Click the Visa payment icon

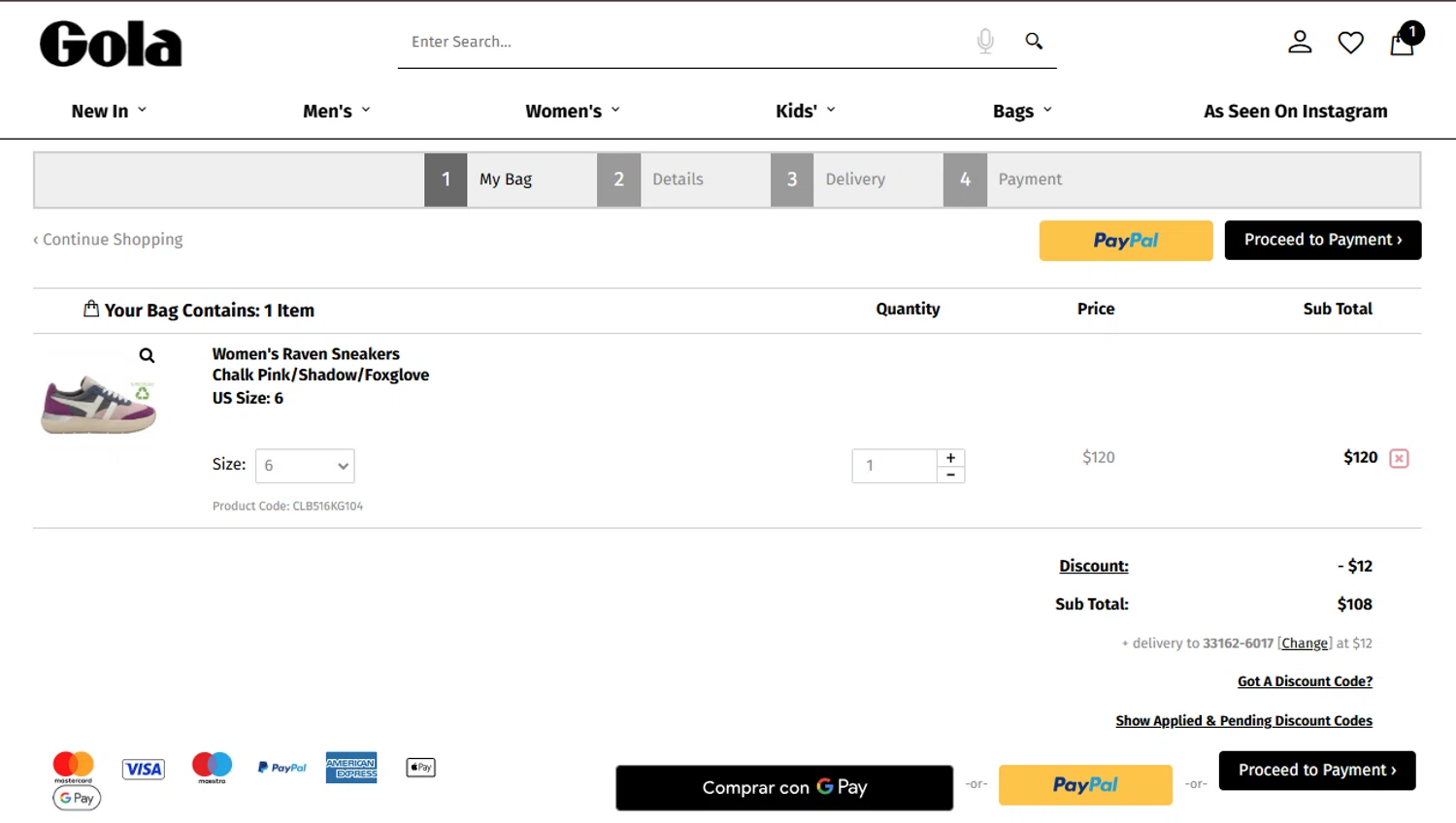144,770
